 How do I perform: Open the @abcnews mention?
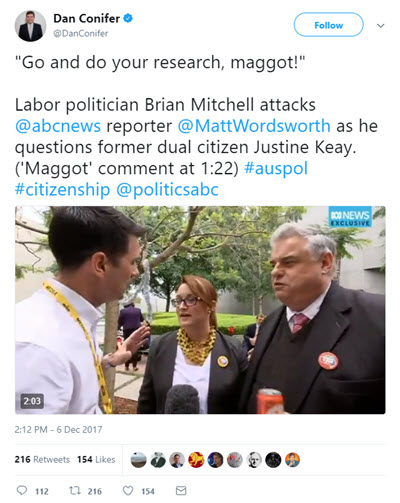(x=58, y=126)
